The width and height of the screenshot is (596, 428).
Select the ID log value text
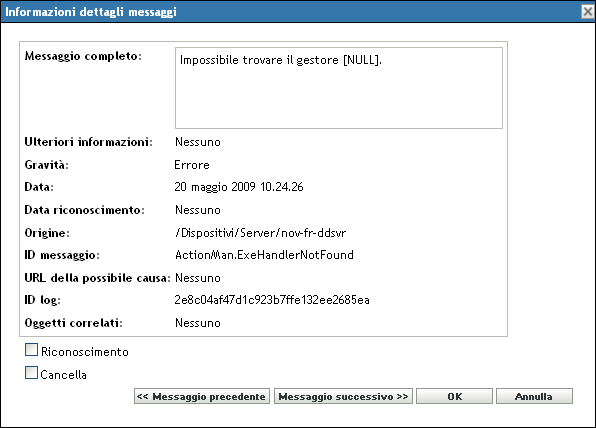coord(272,300)
